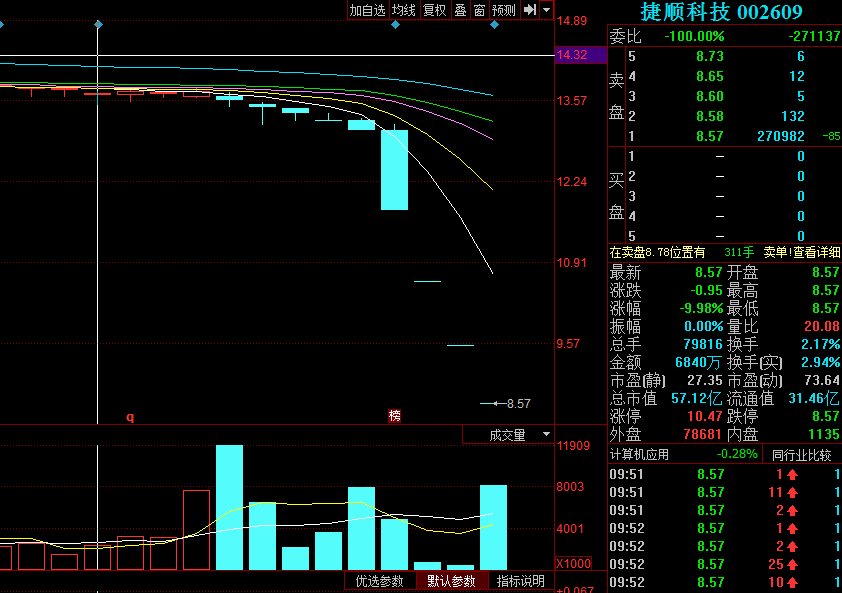The width and height of the screenshot is (842, 593).
Task: Click the arrow-to-bar icon in top toolbar
Action: 530,10
